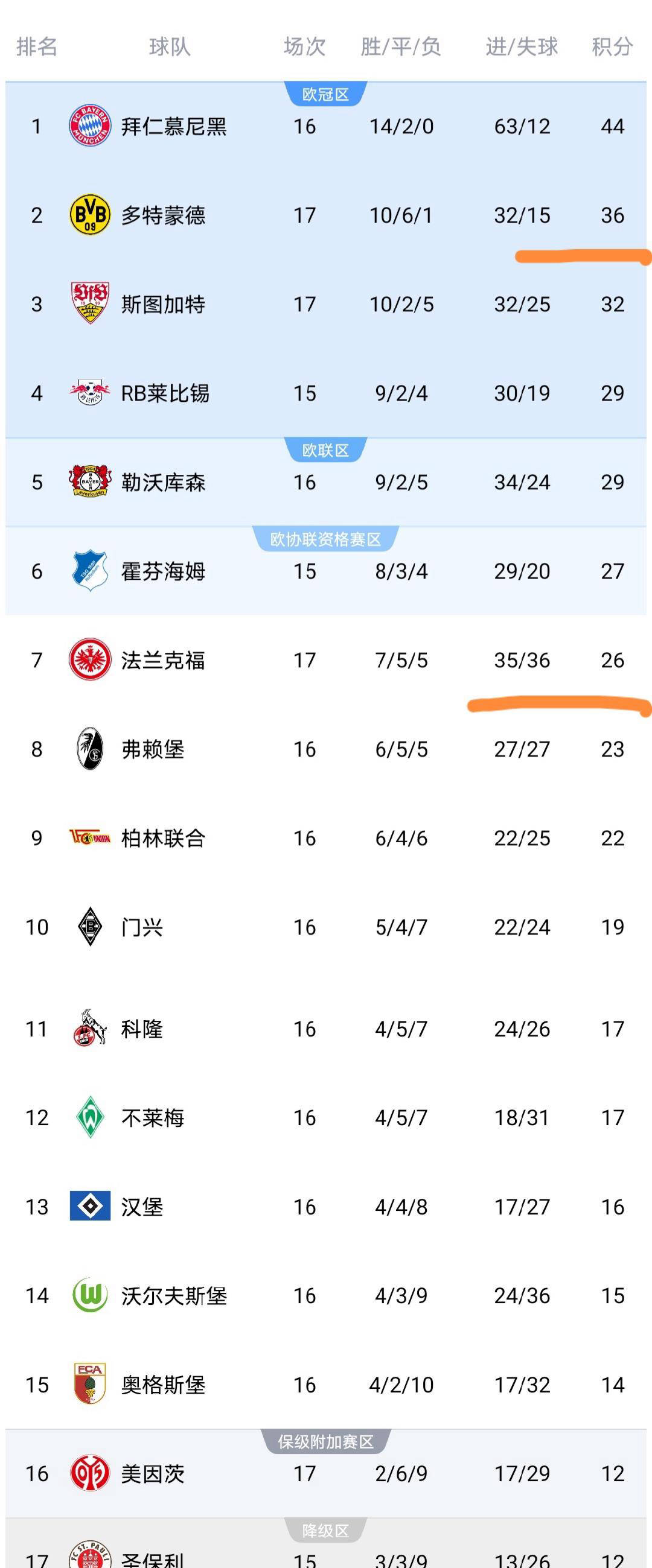Open the Wolfsburg green W logo
The height and width of the screenshot is (1568, 652).
[89, 1295]
